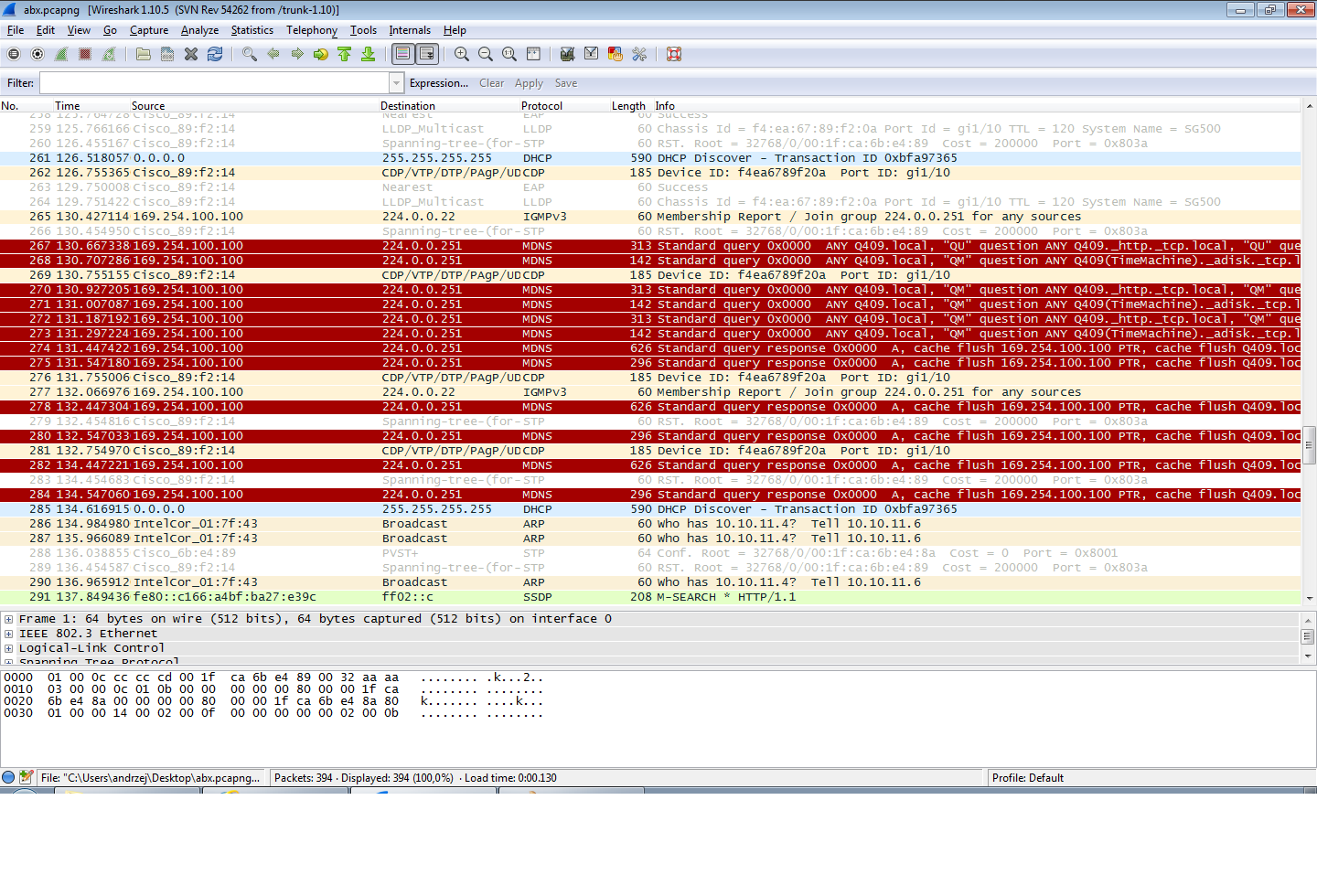
Task: Find a packet with magnifier icon
Action: [x=250, y=54]
